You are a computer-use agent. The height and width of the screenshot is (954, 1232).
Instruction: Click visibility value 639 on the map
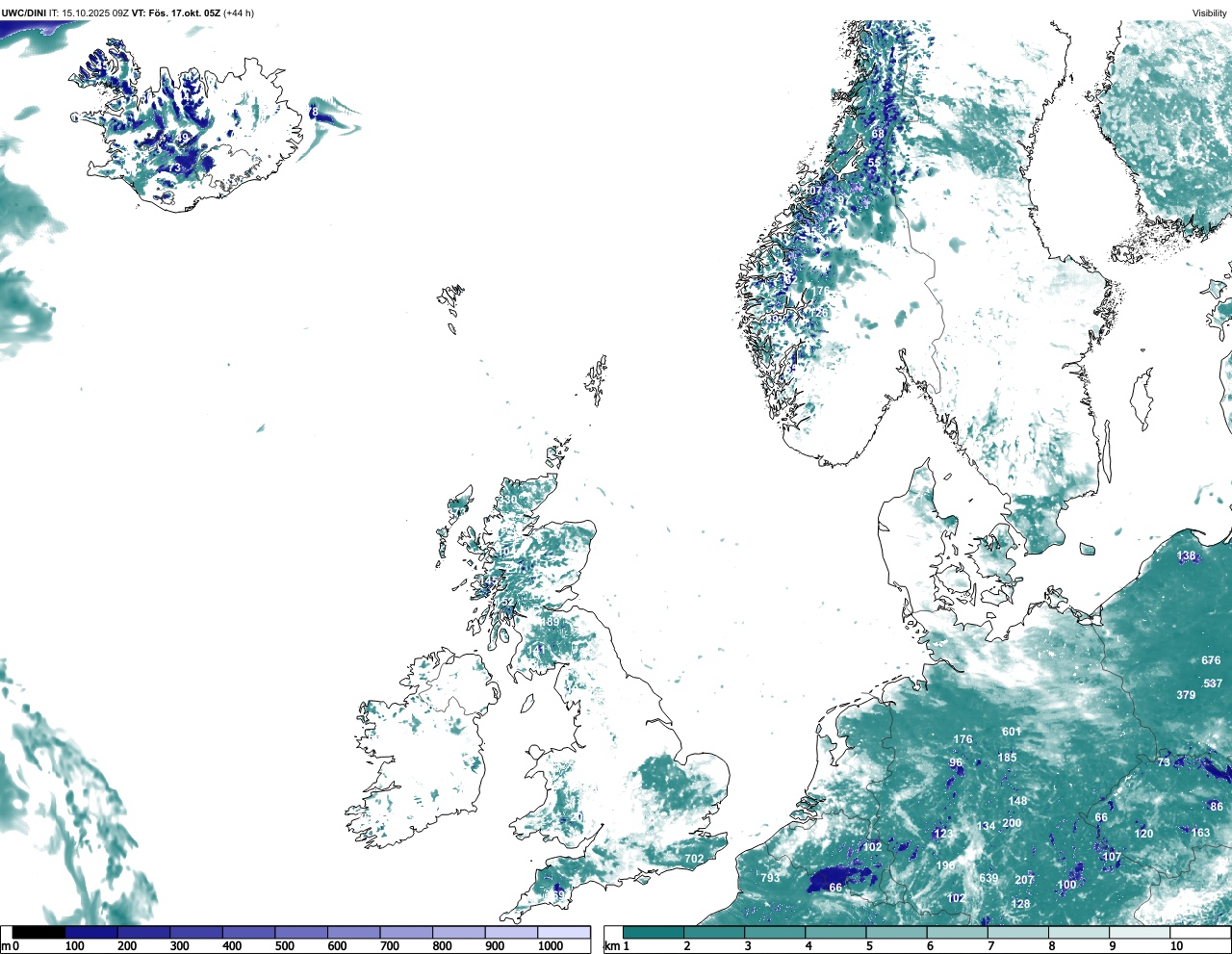(988, 879)
